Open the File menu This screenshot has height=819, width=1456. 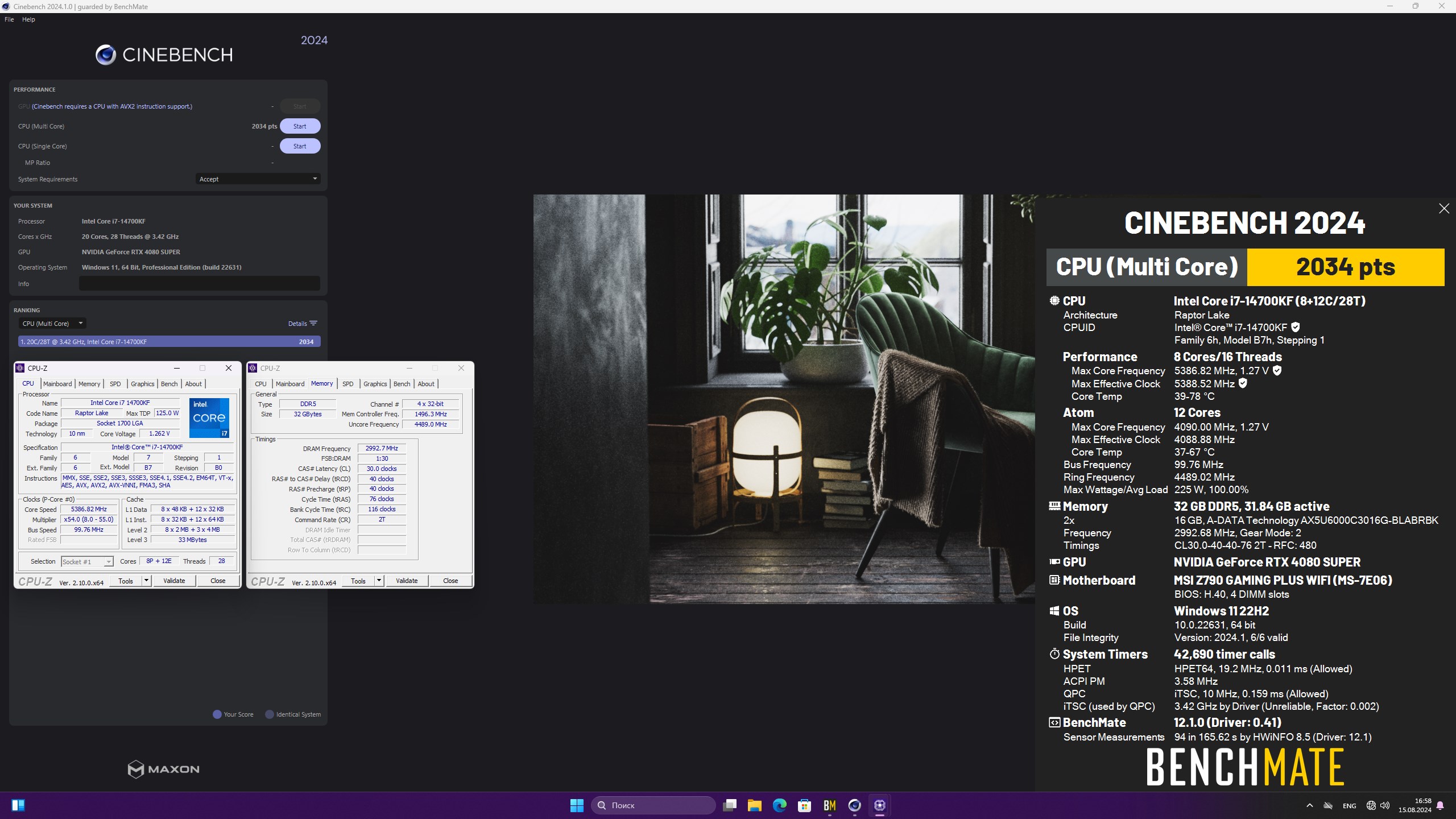tap(9, 19)
